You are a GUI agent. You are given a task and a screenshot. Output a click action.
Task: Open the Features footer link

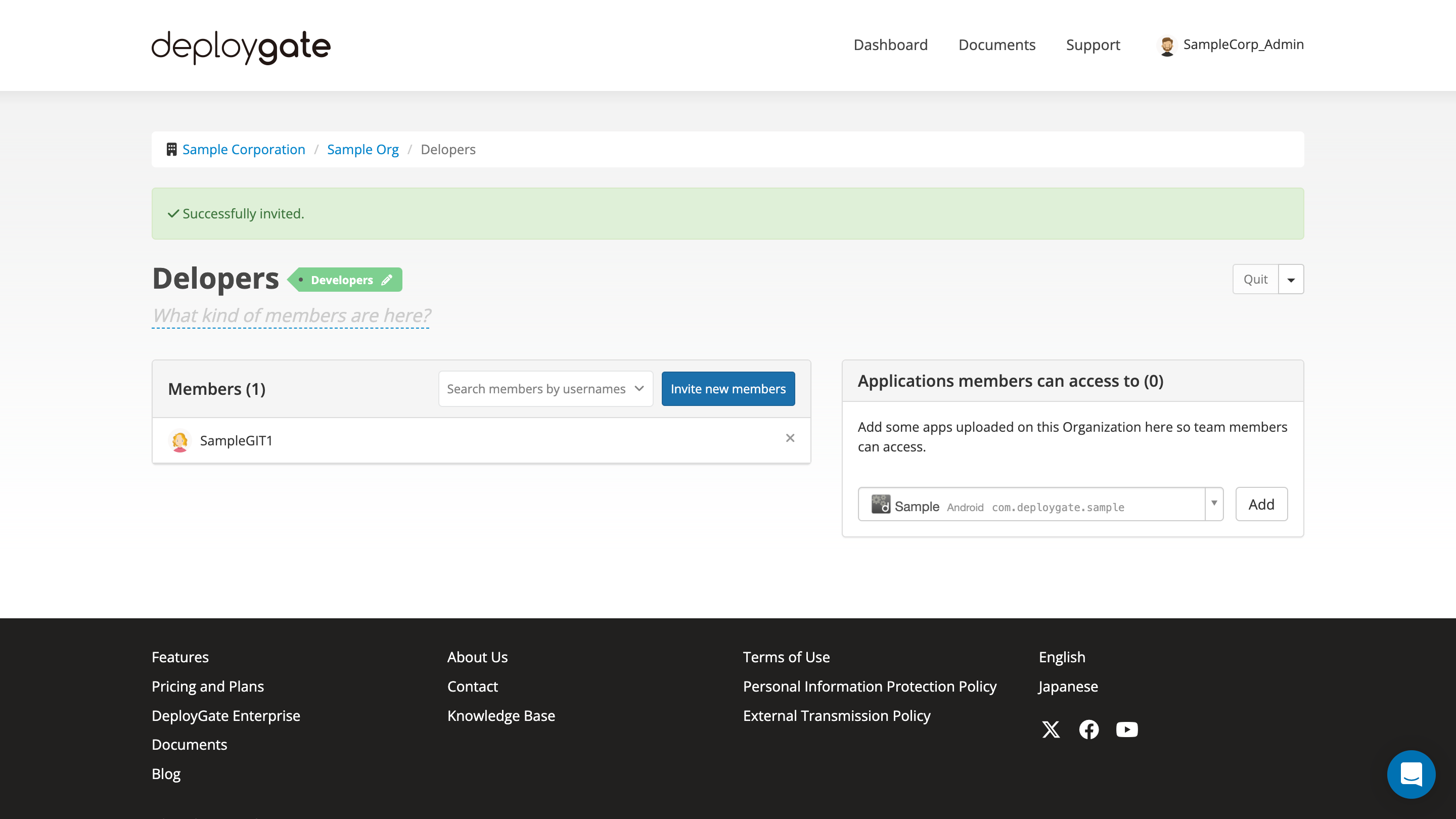(x=180, y=657)
